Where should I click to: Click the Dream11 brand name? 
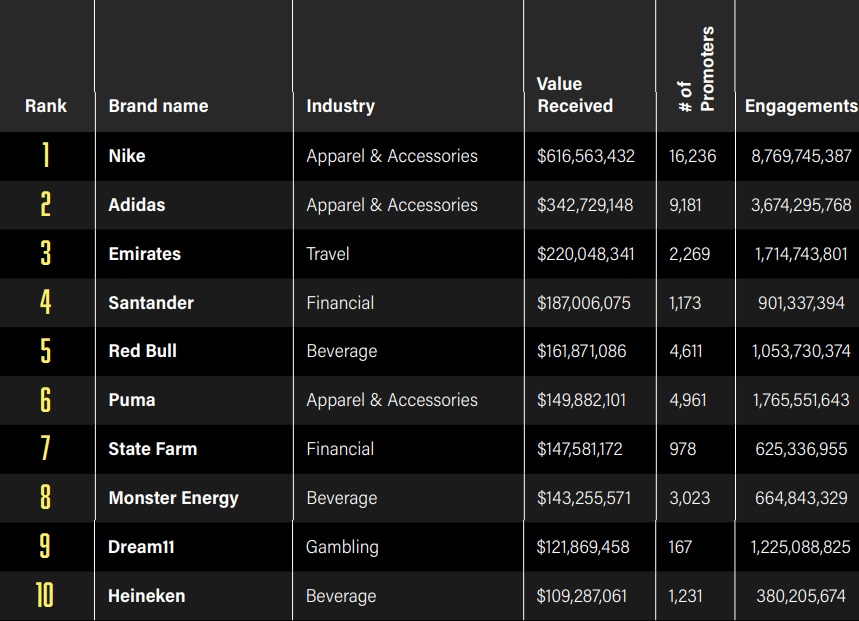(143, 547)
